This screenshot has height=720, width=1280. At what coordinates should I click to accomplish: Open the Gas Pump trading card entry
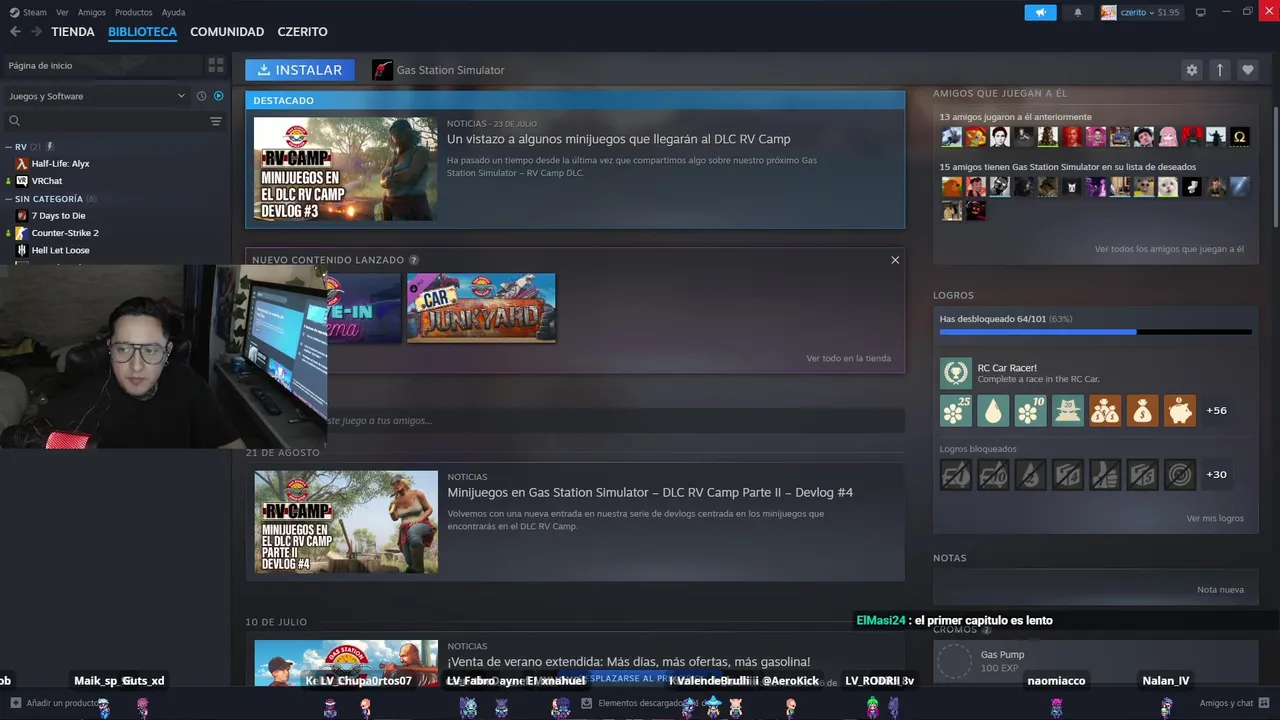point(1095,661)
